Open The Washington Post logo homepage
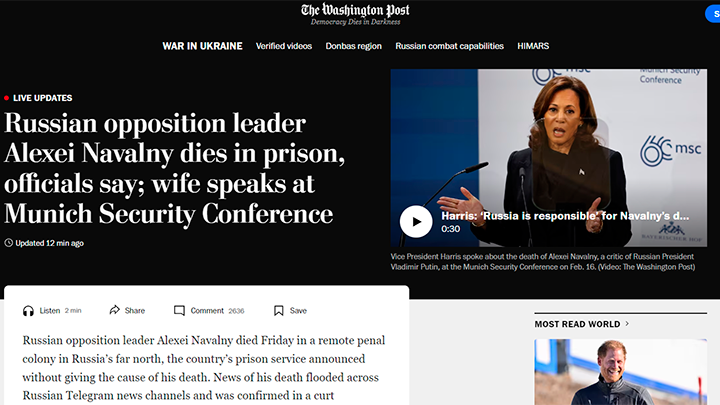The height and width of the screenshot is (405, 720). coord(355,14)
